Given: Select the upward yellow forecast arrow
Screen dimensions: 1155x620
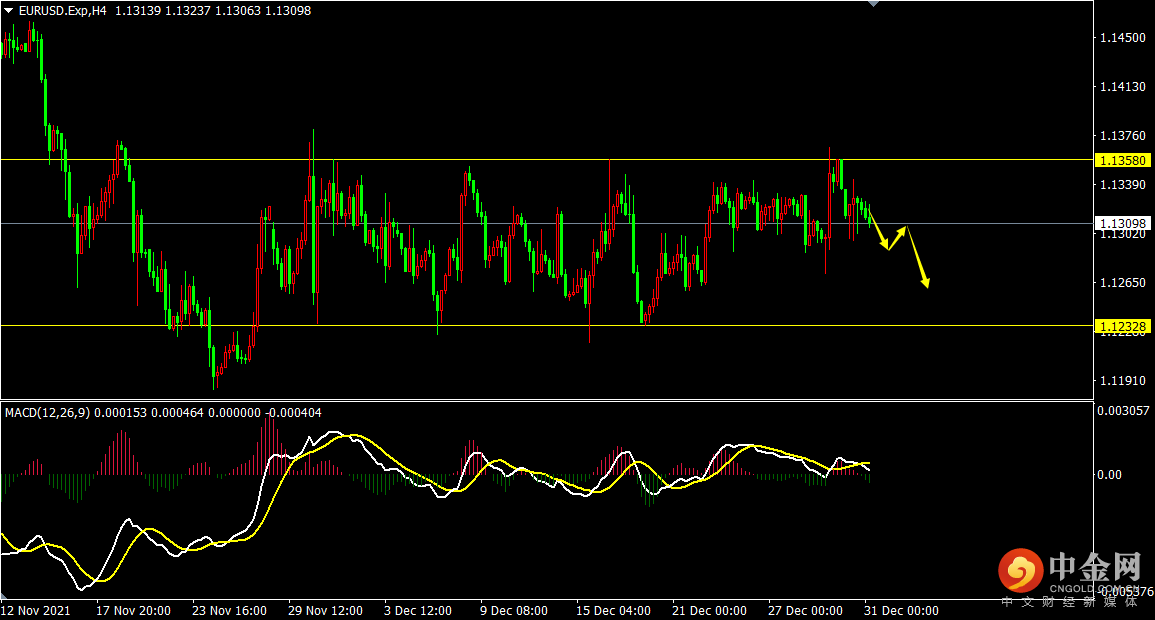Looking at the screenshot, I should 897,238.
